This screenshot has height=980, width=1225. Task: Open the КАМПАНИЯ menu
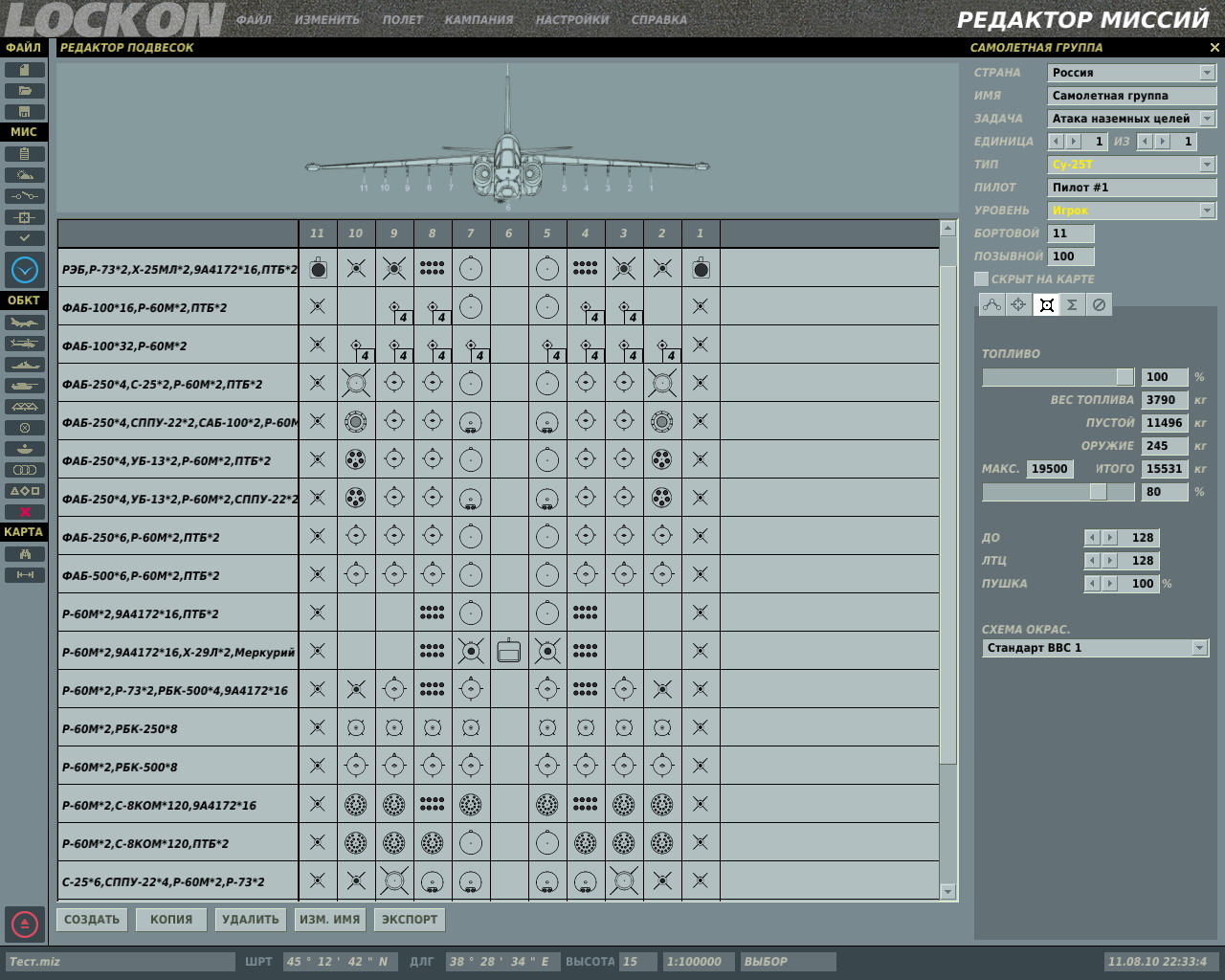[x=479, y=19]
